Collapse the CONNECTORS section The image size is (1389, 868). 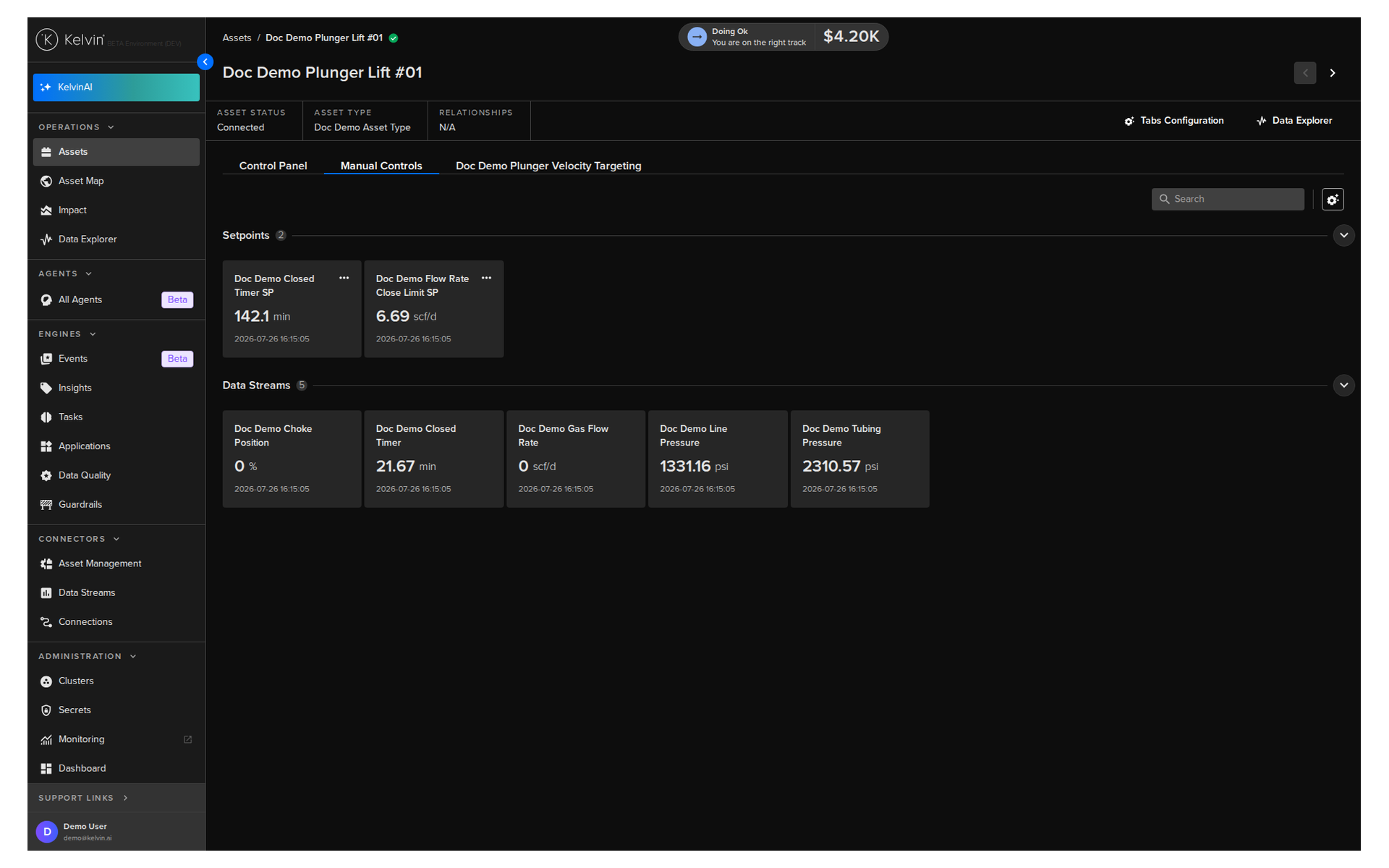[116, 539]
